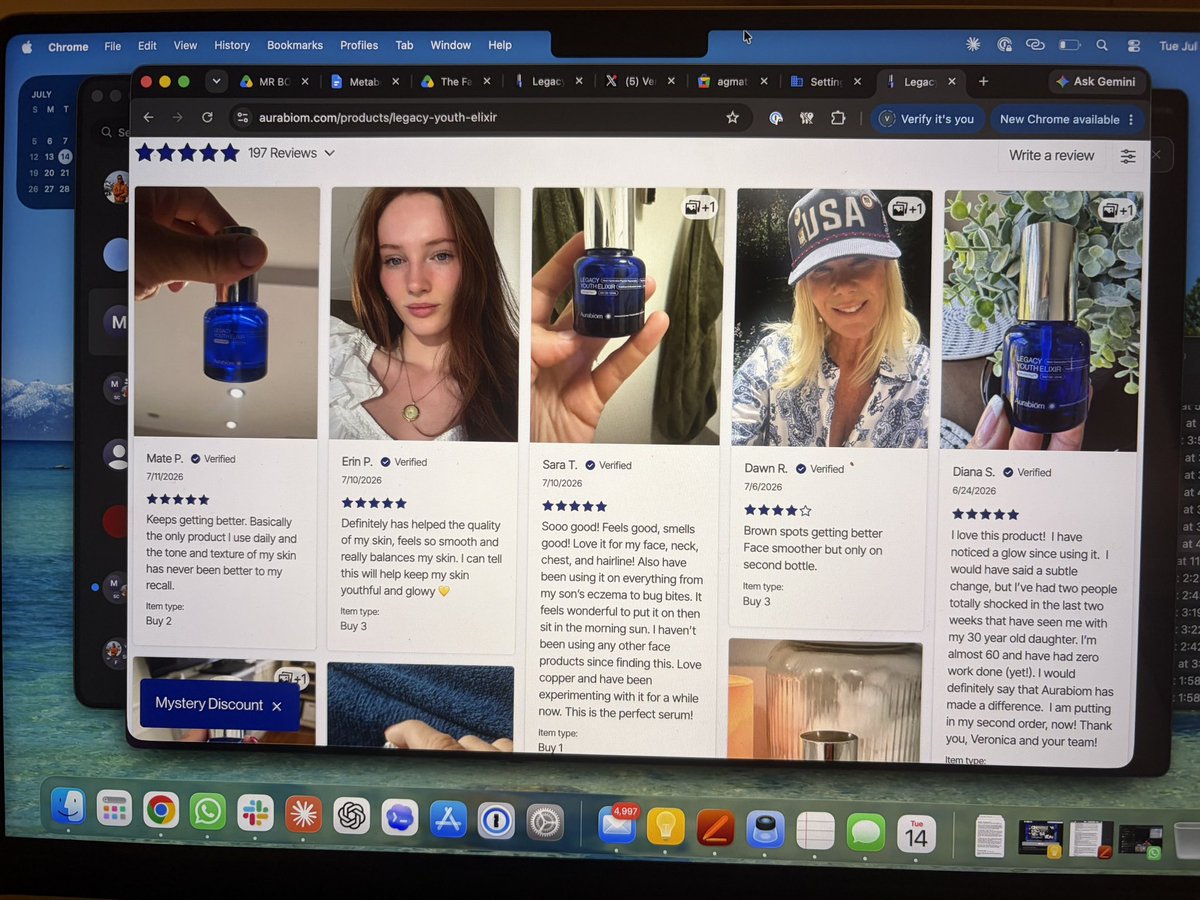Open the Apple menu
1200x900 pixels.
coord(27,46)
